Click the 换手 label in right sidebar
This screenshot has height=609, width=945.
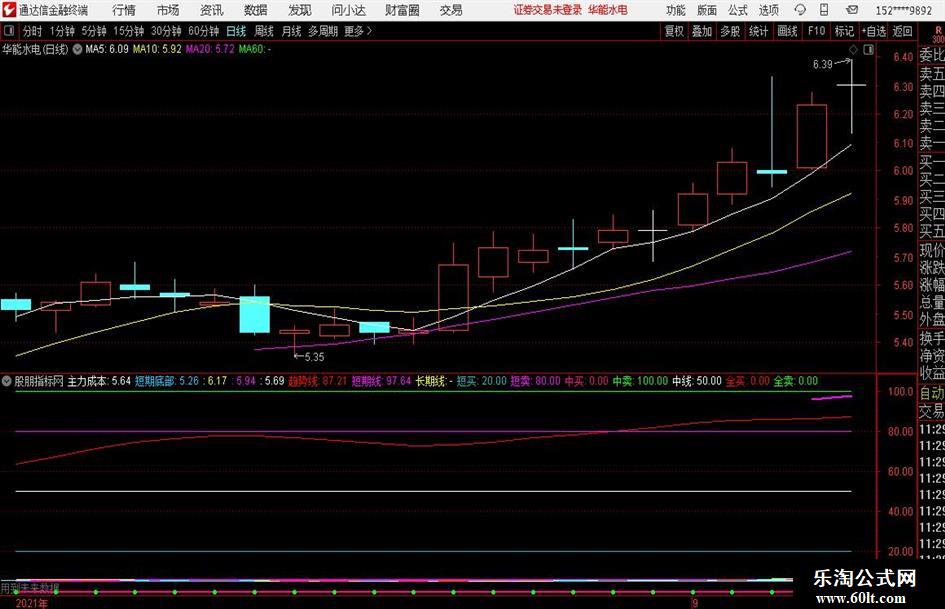click(932, 338)
